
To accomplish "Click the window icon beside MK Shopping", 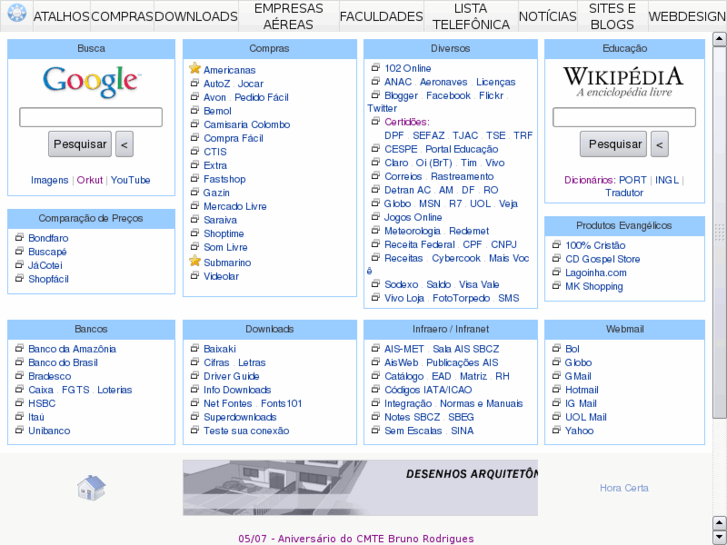I will click(x=556, y=286).
